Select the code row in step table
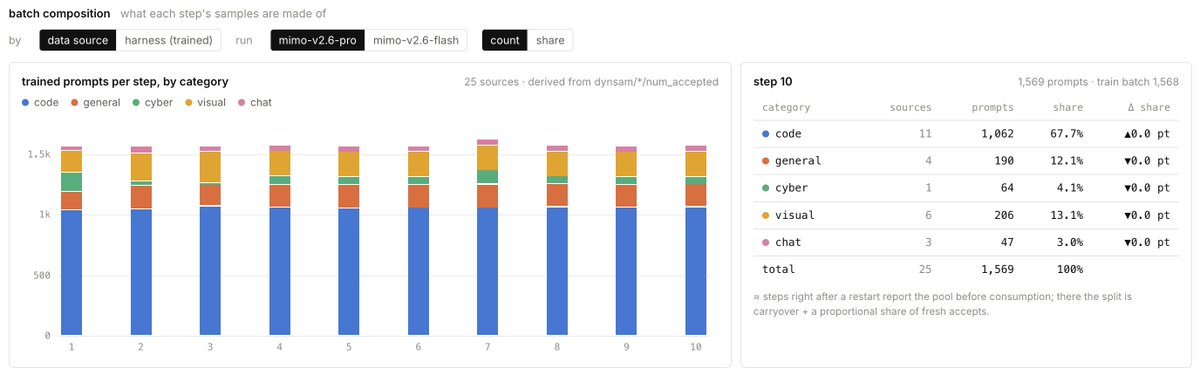This screenshot has width=1200, height=375. (966, 134)
